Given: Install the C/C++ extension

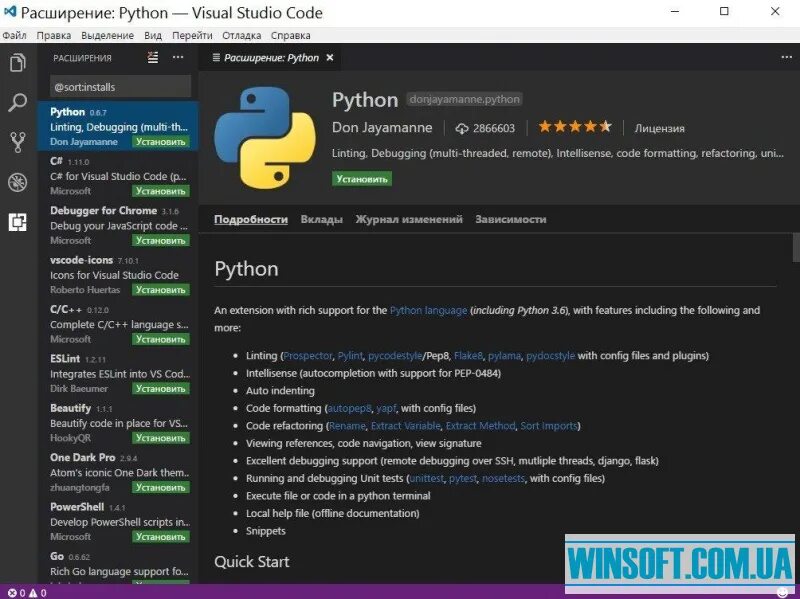Looking at the screenshot, I should (160, 339).
